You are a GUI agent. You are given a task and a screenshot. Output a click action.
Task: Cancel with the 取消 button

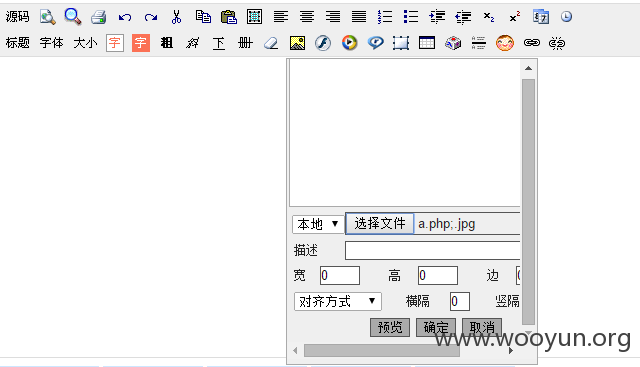tap(482, 327)
